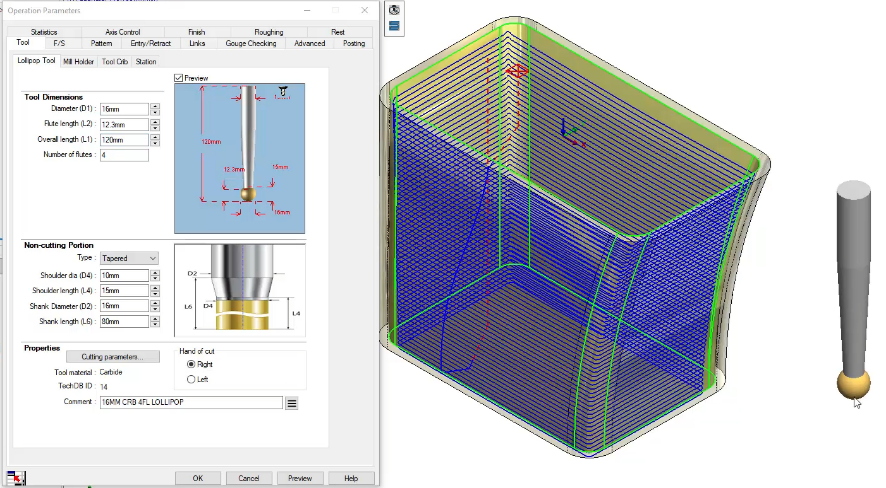Click the Diameter (D1) spinner arrows

tap(155, 109)
